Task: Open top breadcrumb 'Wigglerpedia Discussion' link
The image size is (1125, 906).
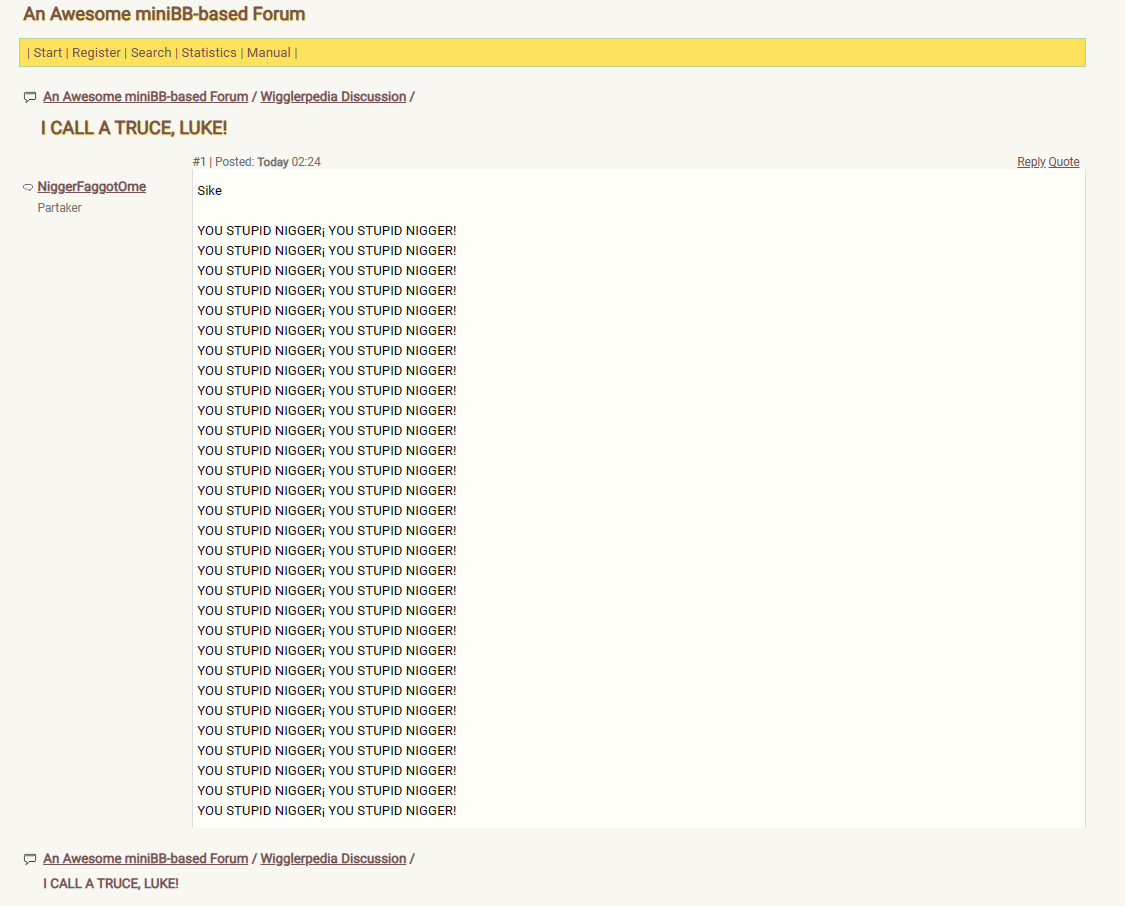Action: pos(333,96)
